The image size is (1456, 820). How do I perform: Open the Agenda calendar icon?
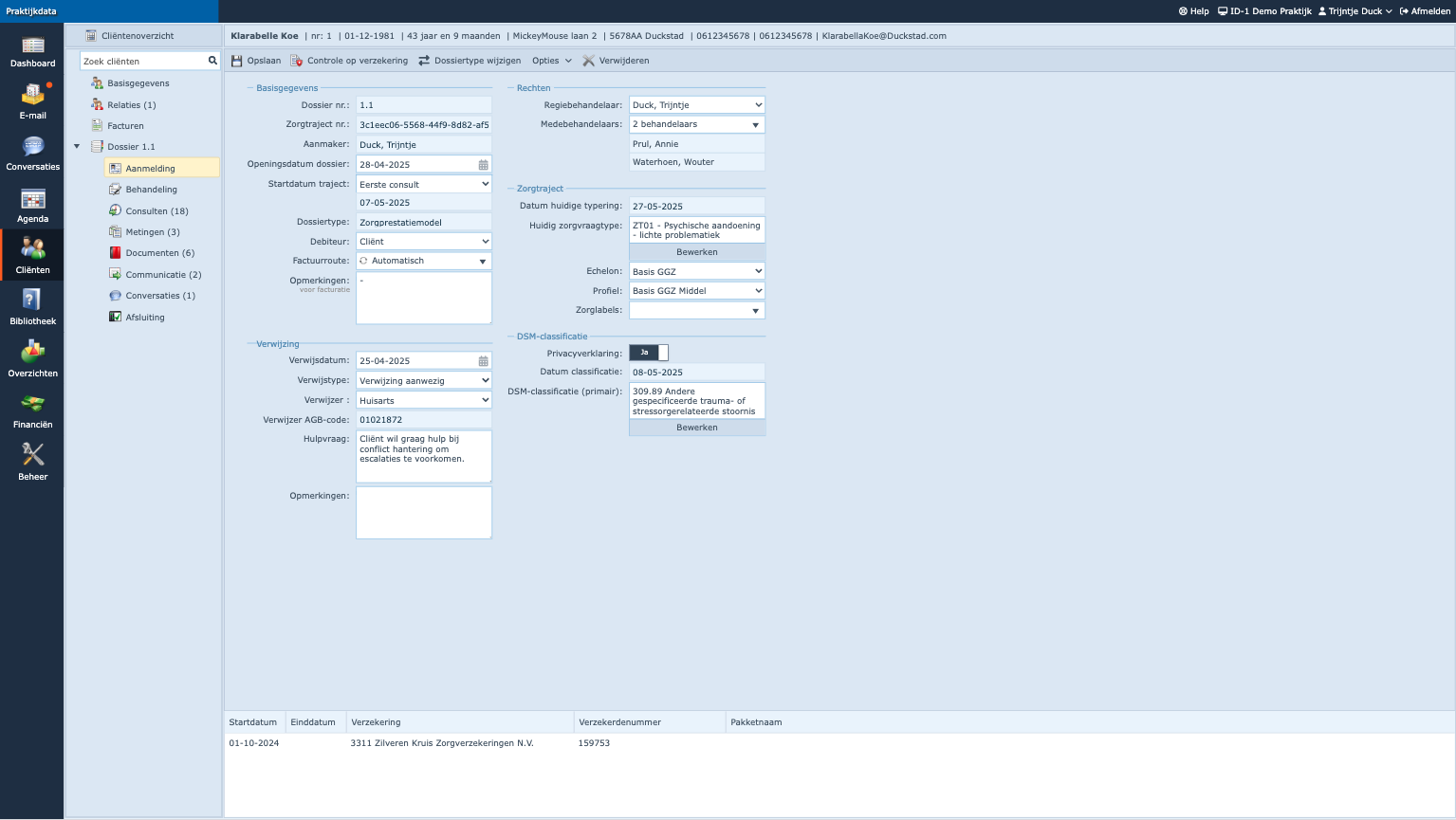(x=32, y=200)
